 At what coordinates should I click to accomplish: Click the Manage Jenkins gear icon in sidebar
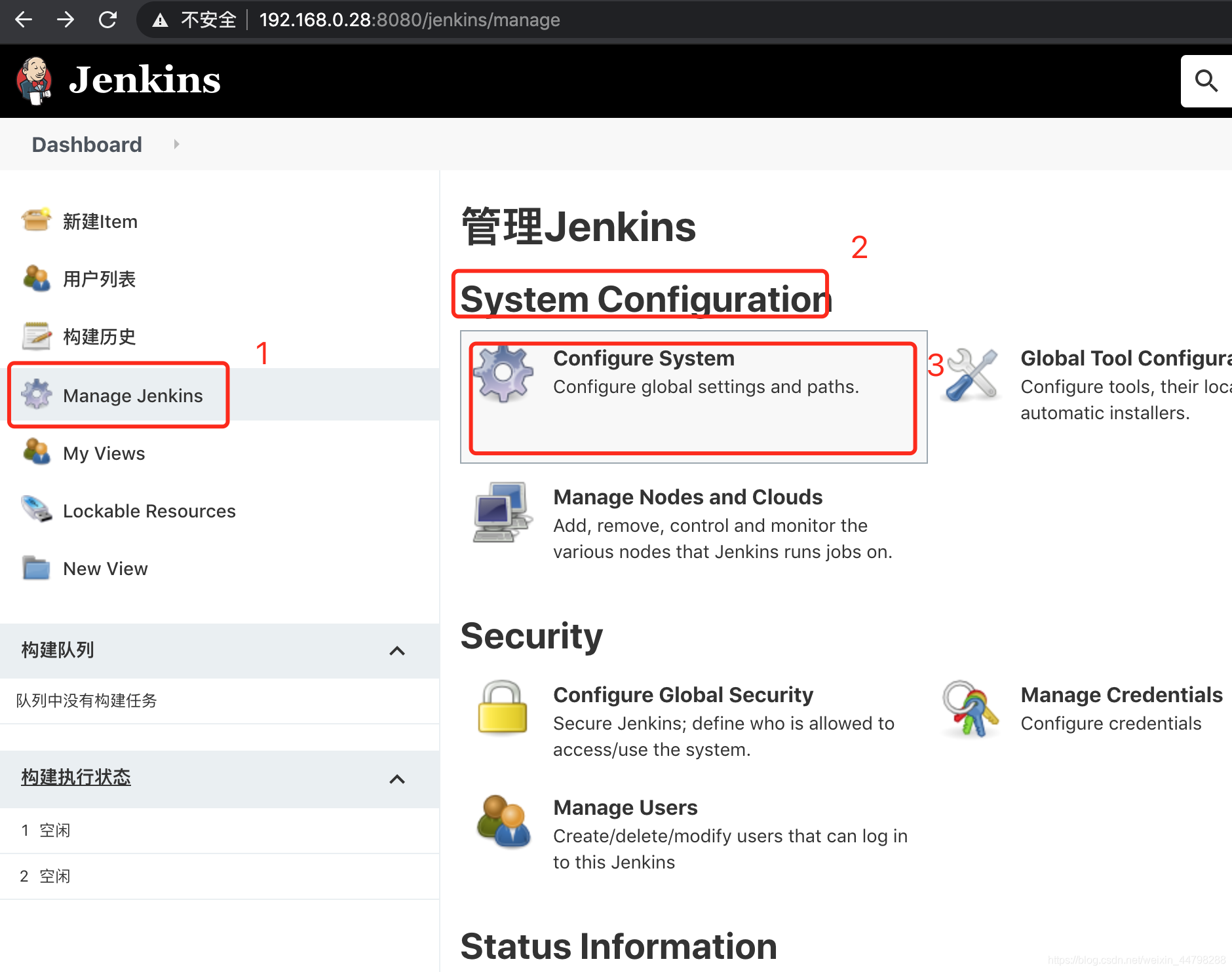(36, 394)
